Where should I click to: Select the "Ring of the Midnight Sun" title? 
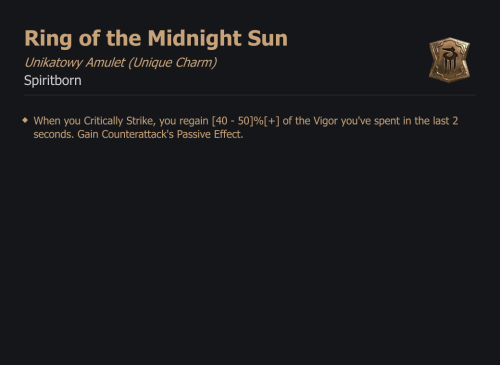coord(156,39)
